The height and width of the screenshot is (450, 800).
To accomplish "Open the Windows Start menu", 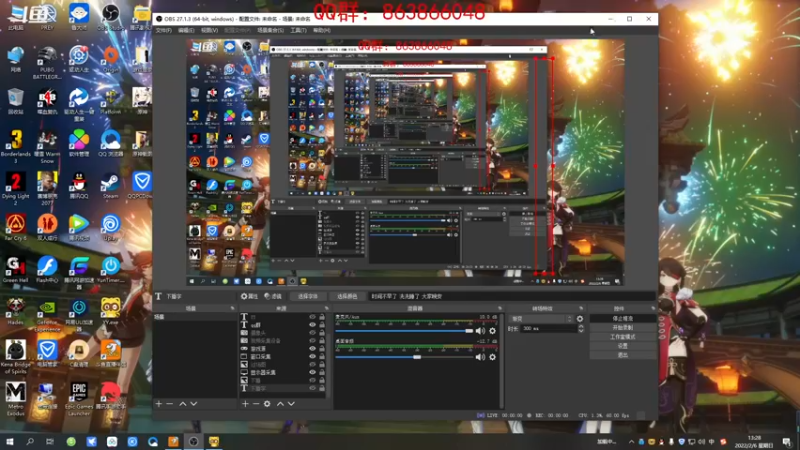I will (10, 441).
